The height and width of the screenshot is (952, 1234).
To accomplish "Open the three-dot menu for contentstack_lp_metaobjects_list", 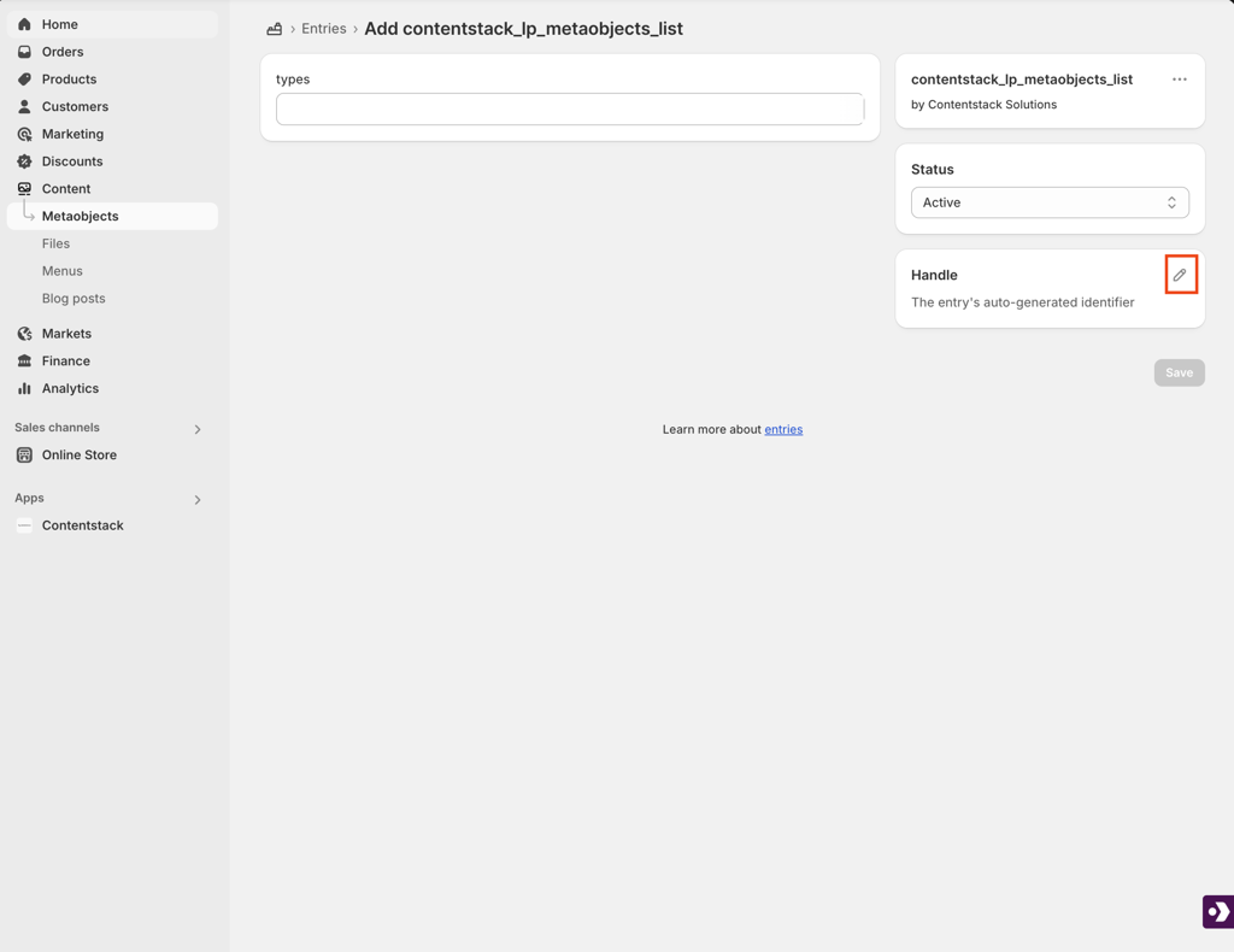I will click(x=1179, y=80).
